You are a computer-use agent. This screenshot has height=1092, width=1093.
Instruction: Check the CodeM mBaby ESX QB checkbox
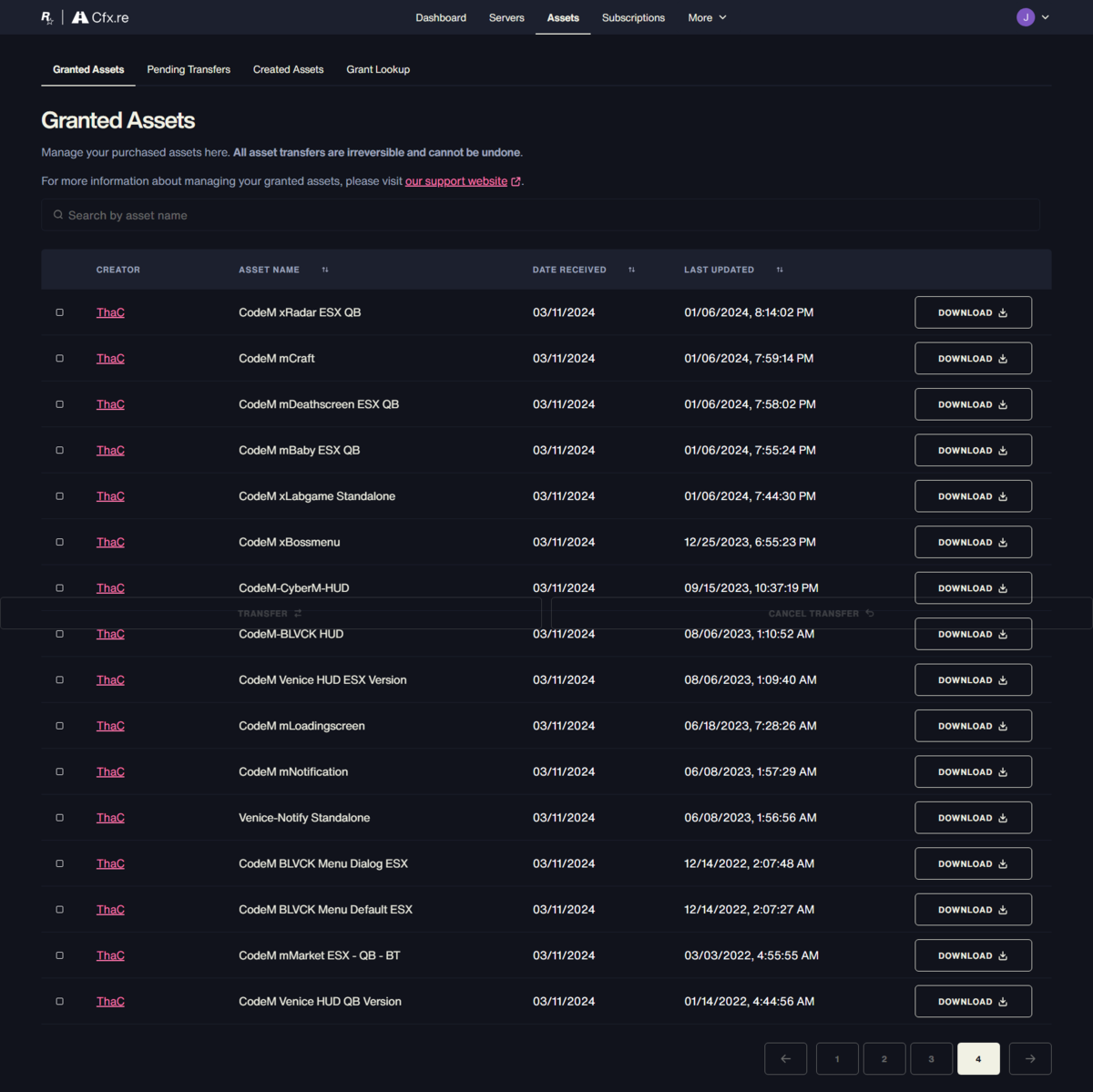60,450
